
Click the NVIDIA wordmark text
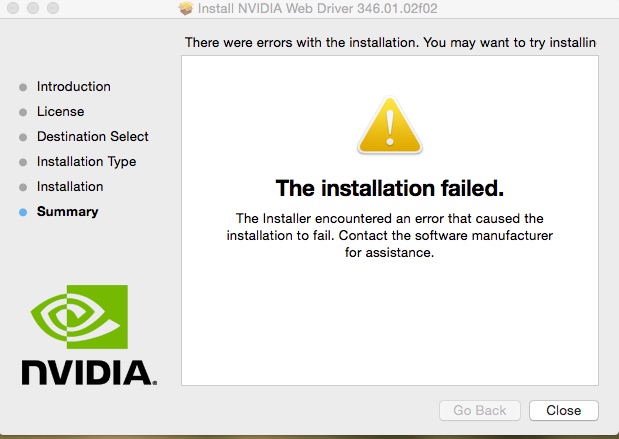[x=89, y=372]
